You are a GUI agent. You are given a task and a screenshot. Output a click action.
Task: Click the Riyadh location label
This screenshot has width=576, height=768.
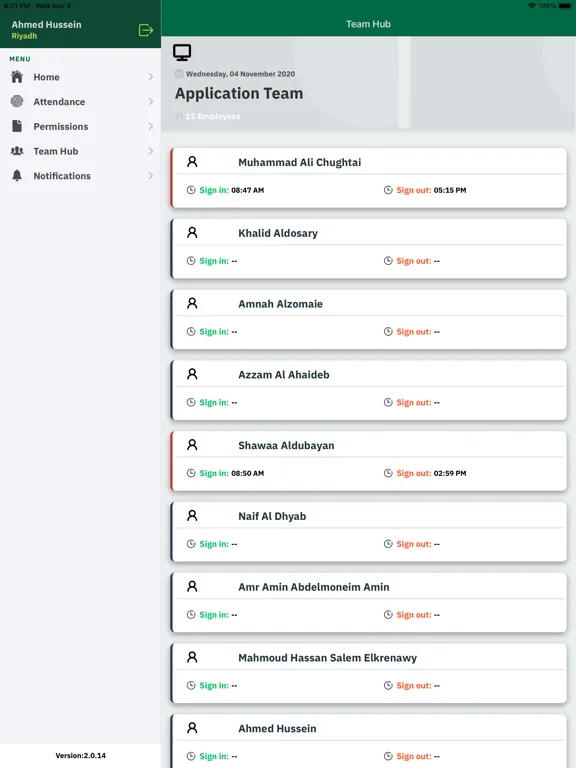point(24,36)
